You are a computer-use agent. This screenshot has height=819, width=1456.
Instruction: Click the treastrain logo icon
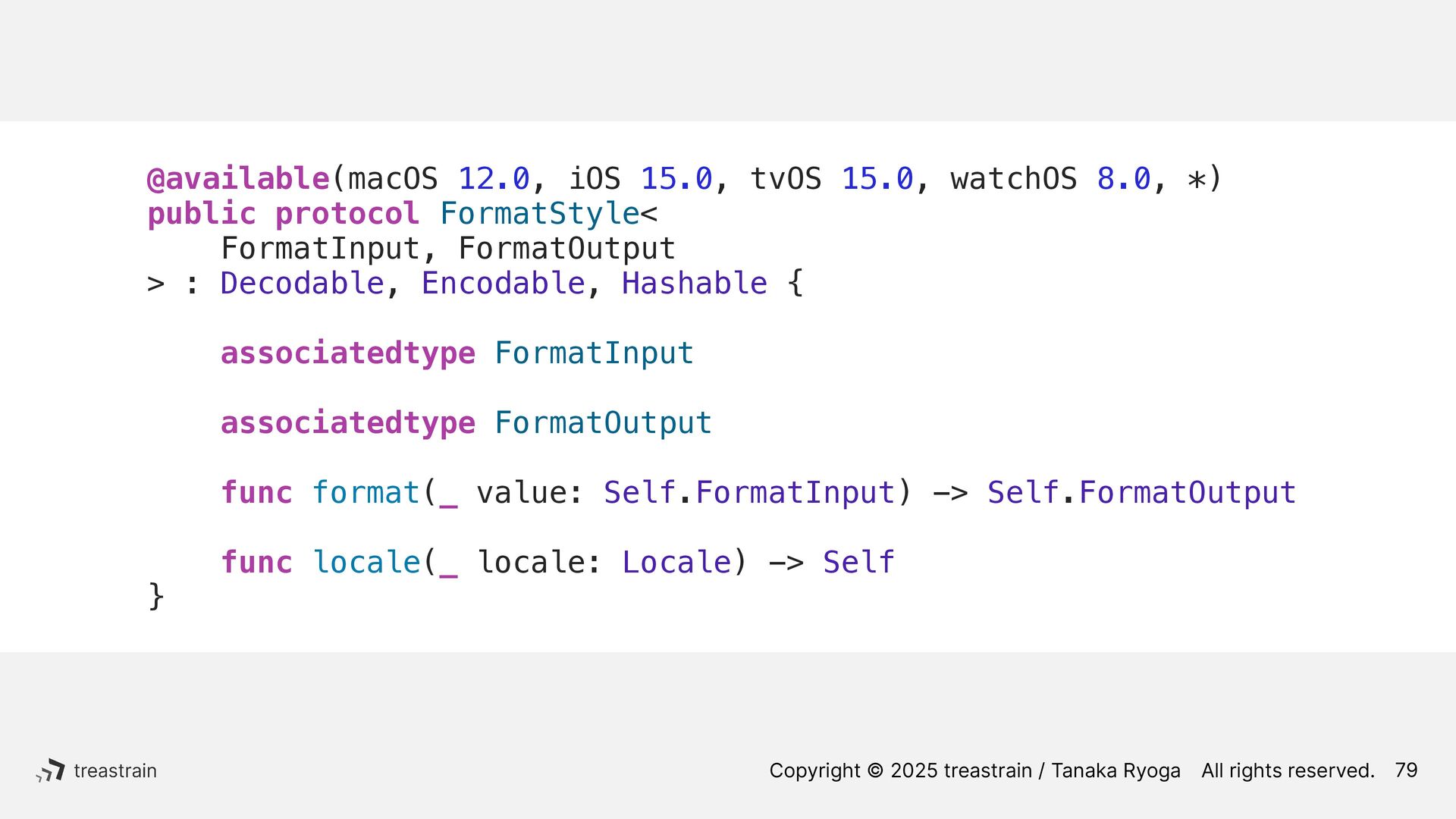pos(50,770)
